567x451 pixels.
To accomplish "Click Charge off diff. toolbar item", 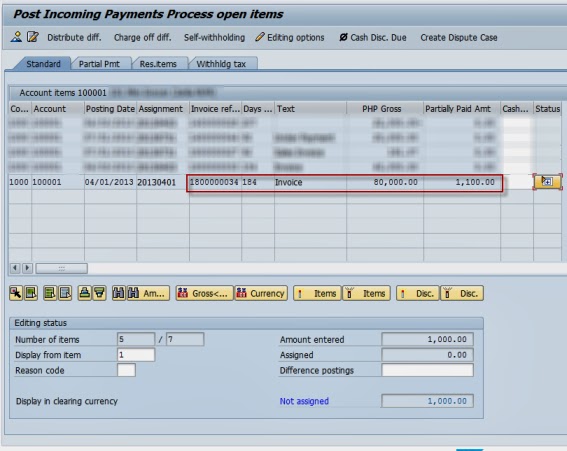I will tap(142, 38).
